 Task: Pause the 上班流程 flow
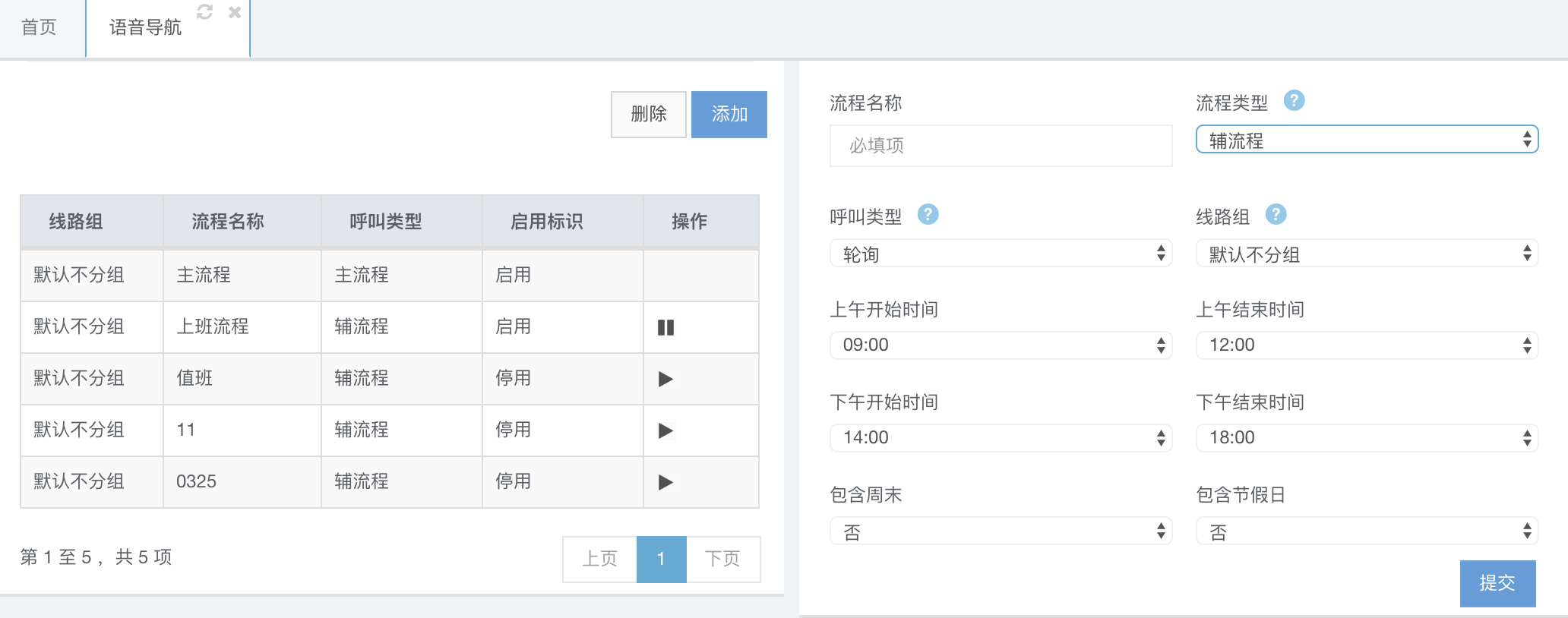tap(665, 327)
